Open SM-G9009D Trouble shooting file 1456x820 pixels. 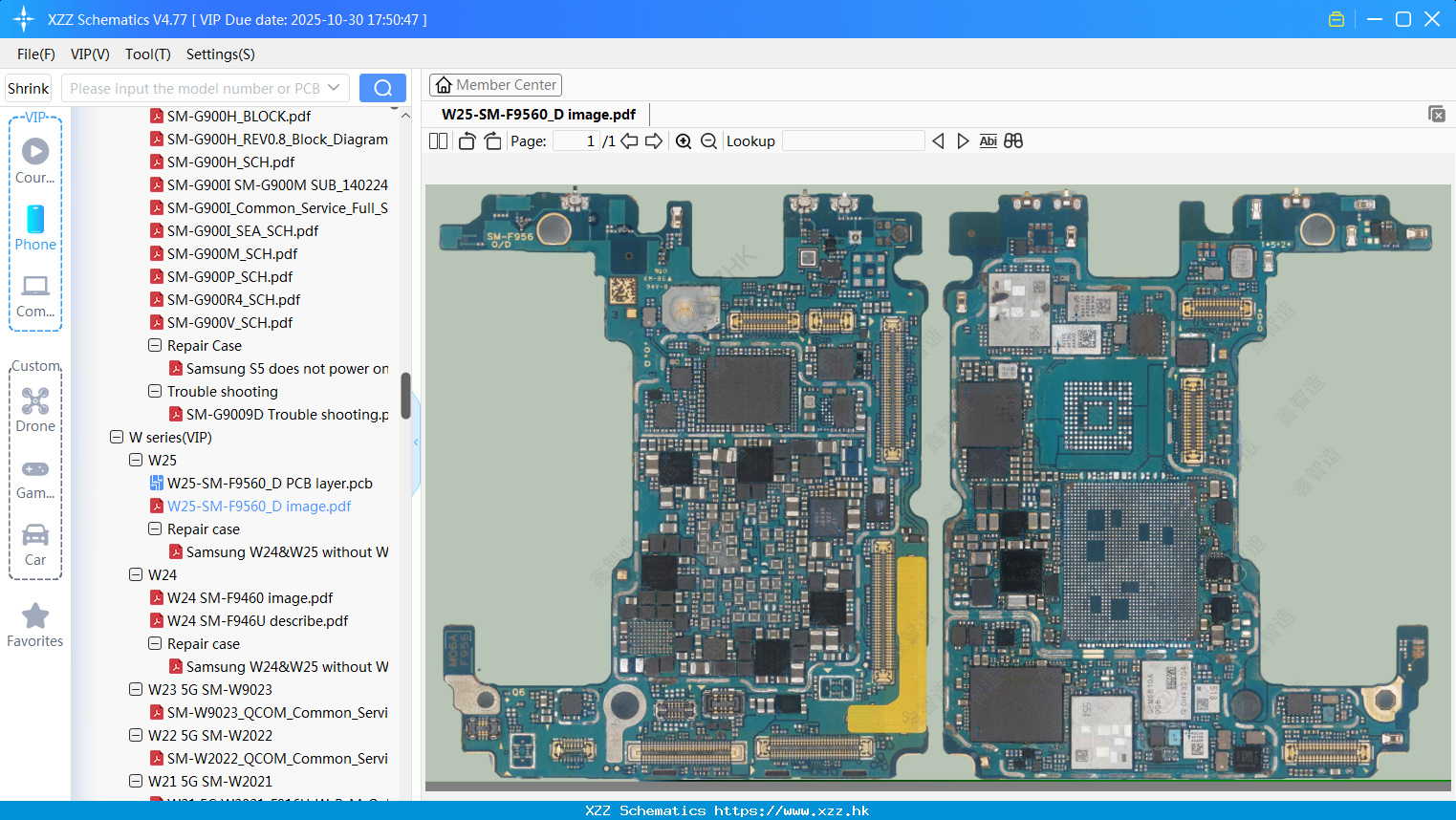pyautogui.click(x=287, y=414)
